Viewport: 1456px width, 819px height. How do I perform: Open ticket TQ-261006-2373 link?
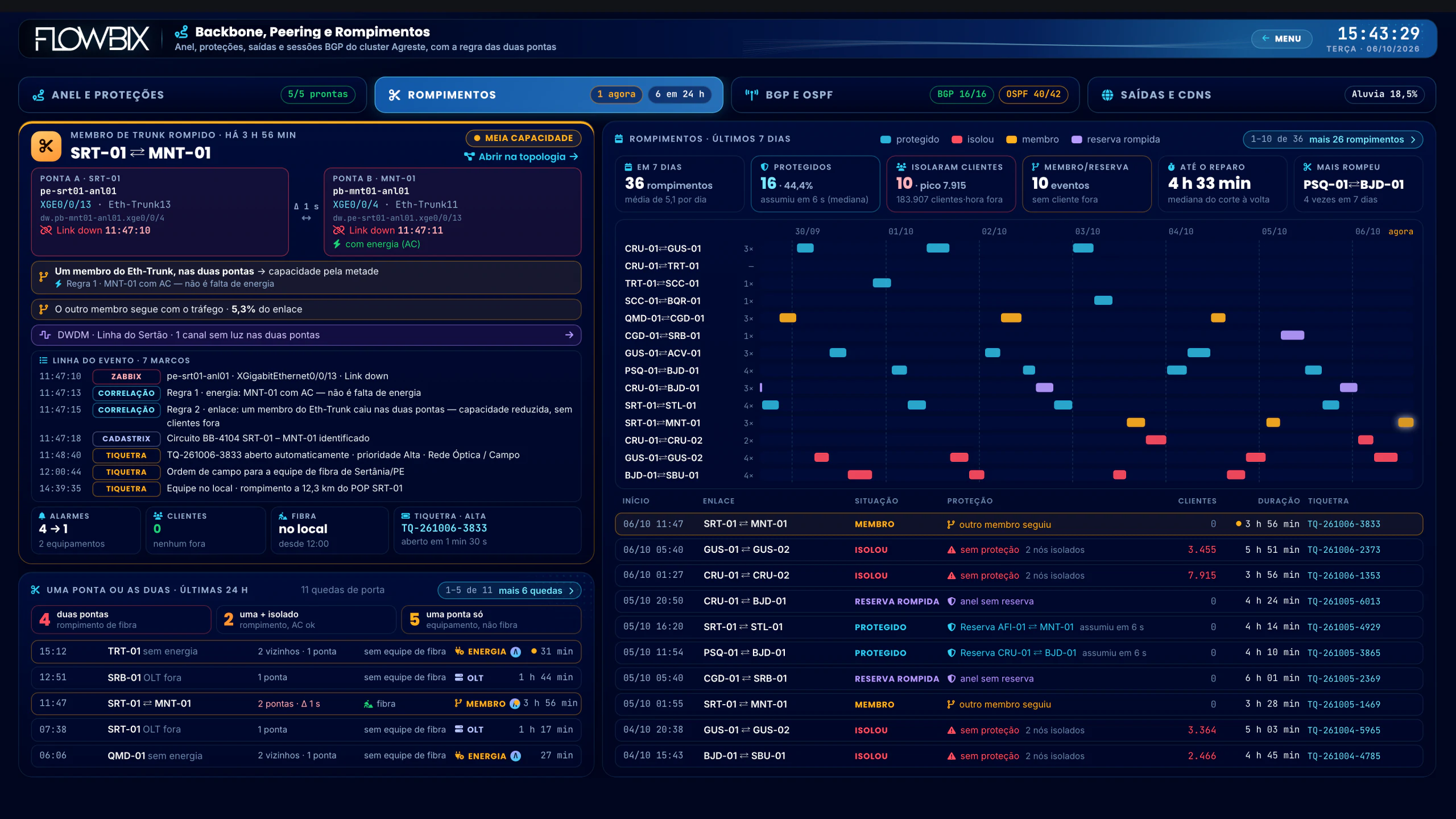(1343, 550)
